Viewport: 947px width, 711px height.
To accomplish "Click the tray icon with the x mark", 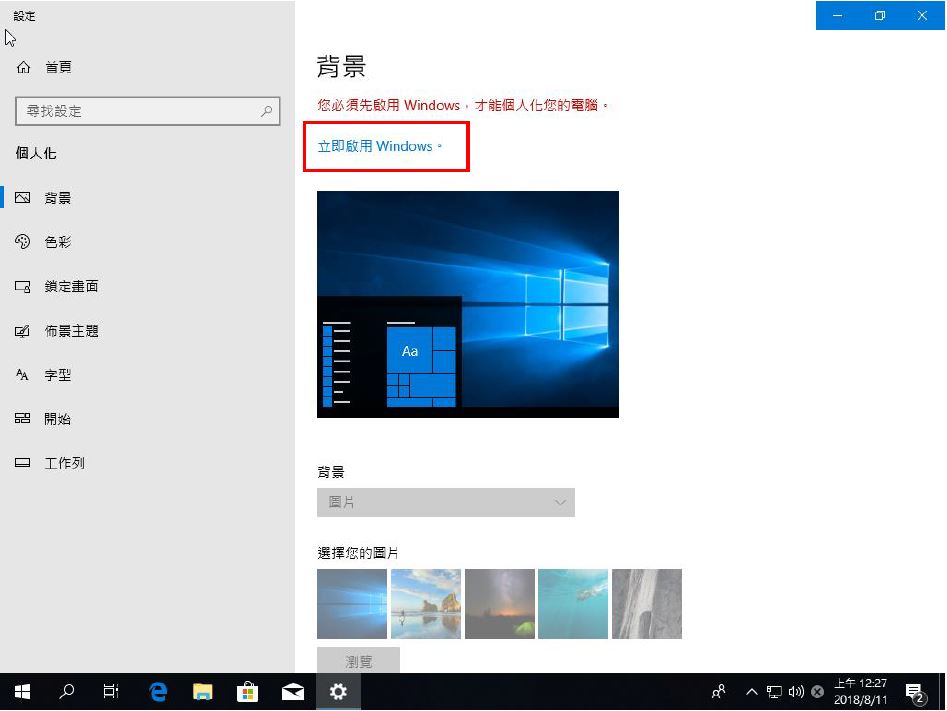I will click(817, 692).
